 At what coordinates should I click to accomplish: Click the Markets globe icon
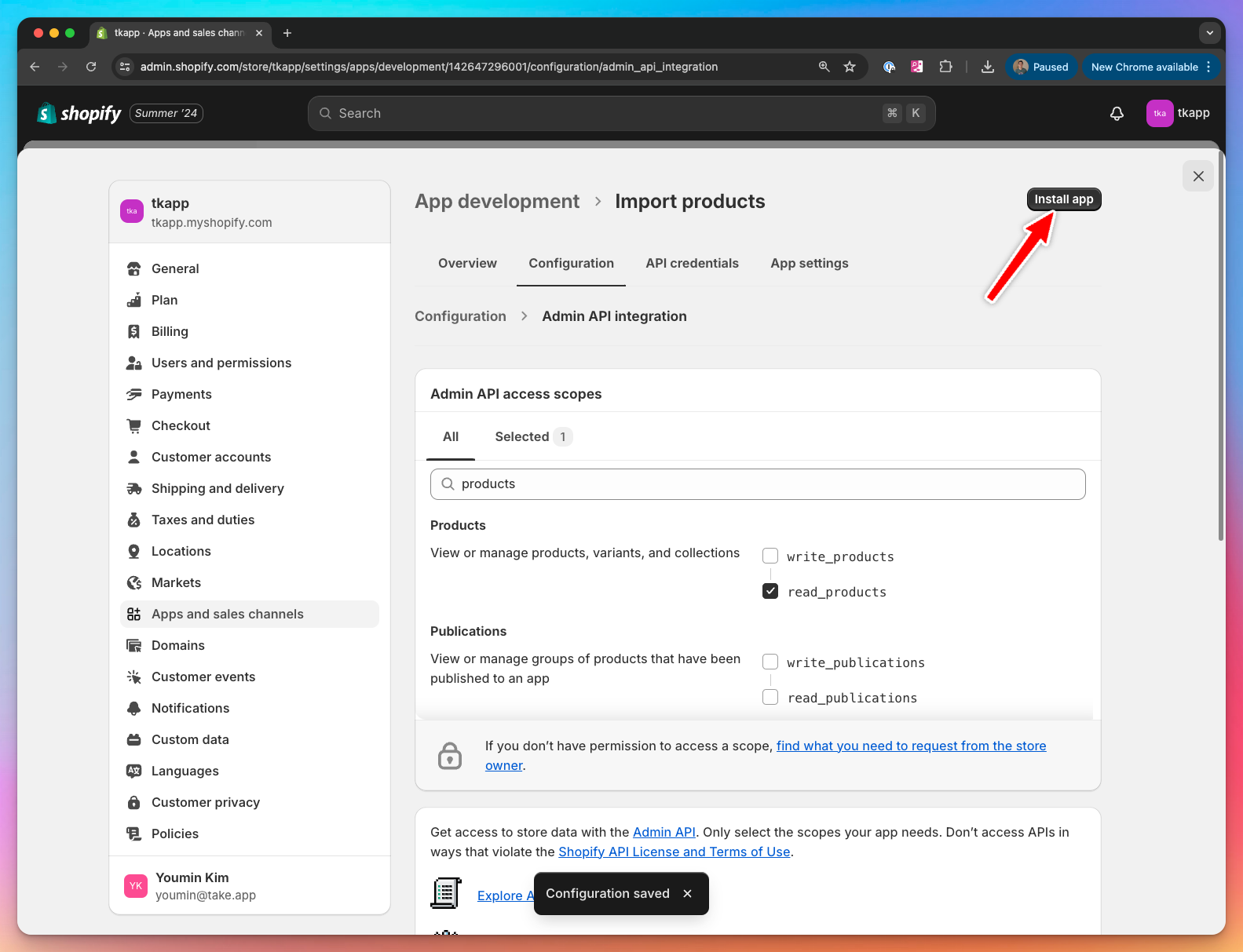[x=134, y=582]
